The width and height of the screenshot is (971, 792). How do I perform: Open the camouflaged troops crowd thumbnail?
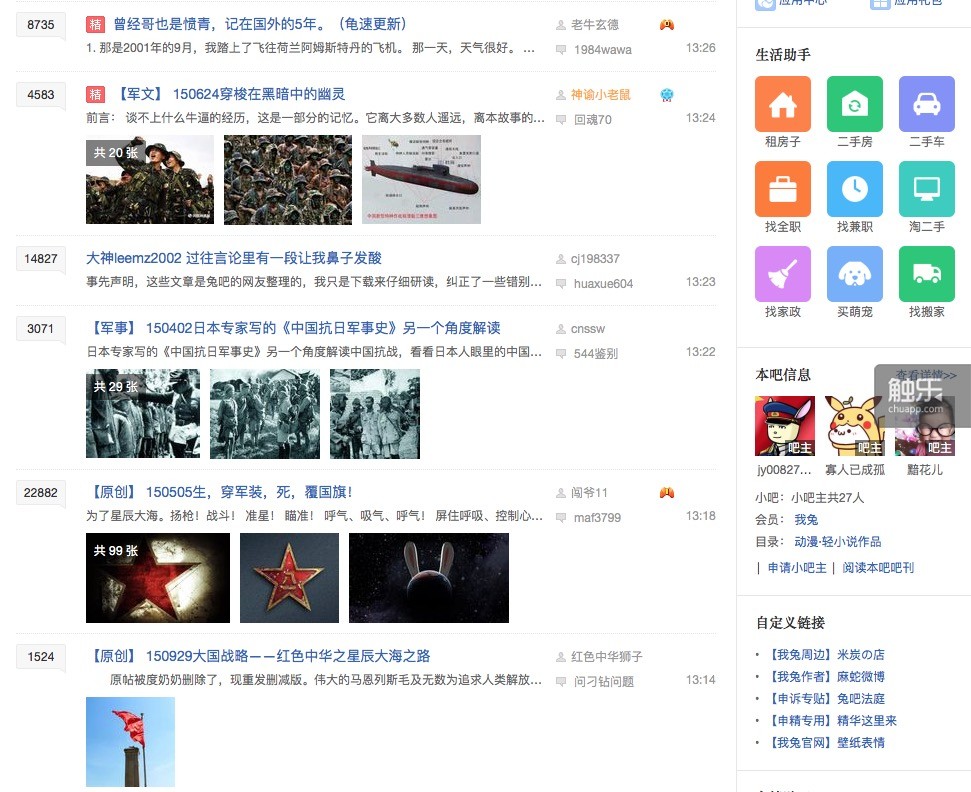[288, 180]
